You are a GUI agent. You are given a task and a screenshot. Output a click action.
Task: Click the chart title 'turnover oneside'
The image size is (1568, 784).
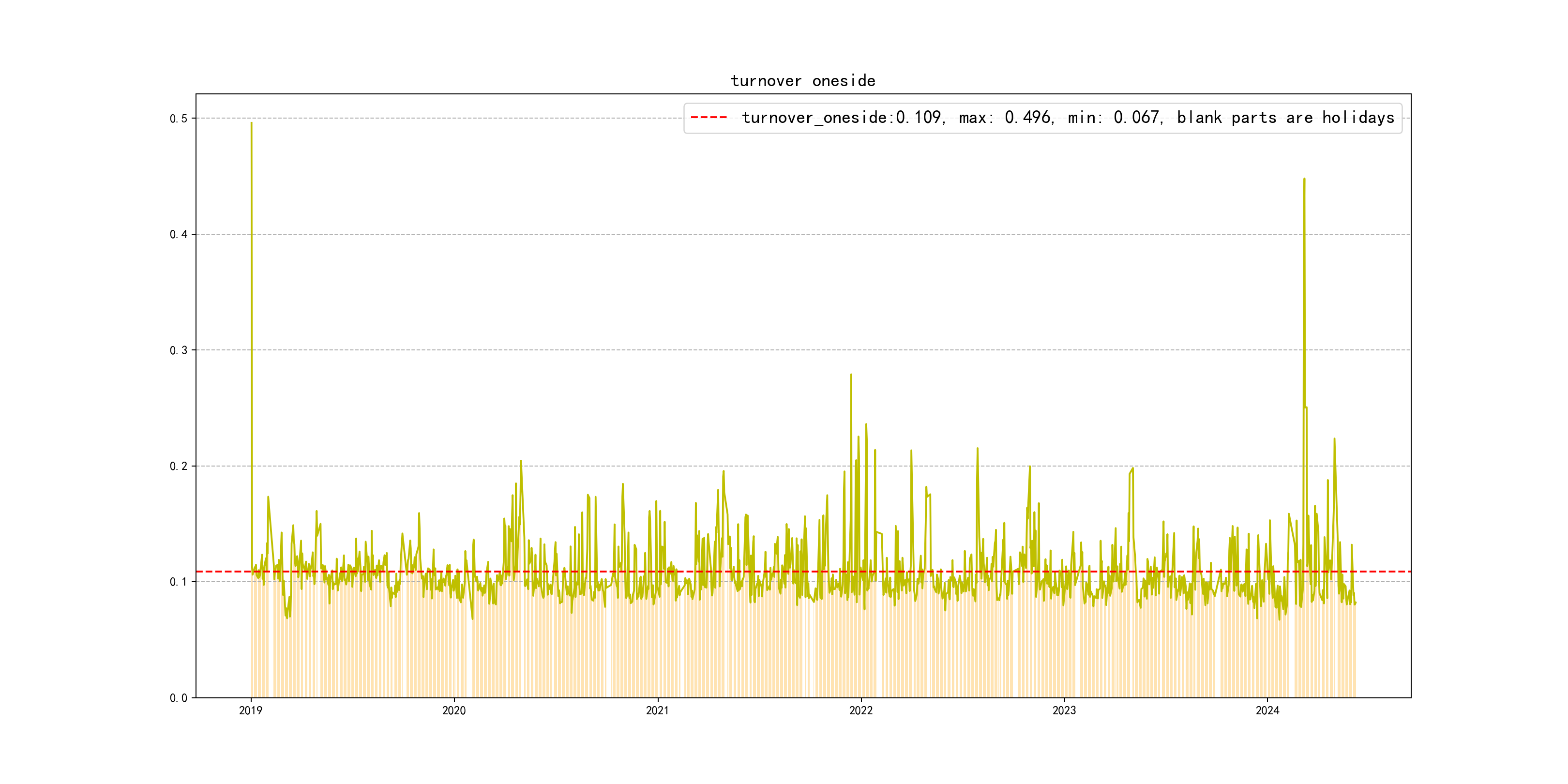[x=803, y=81]
